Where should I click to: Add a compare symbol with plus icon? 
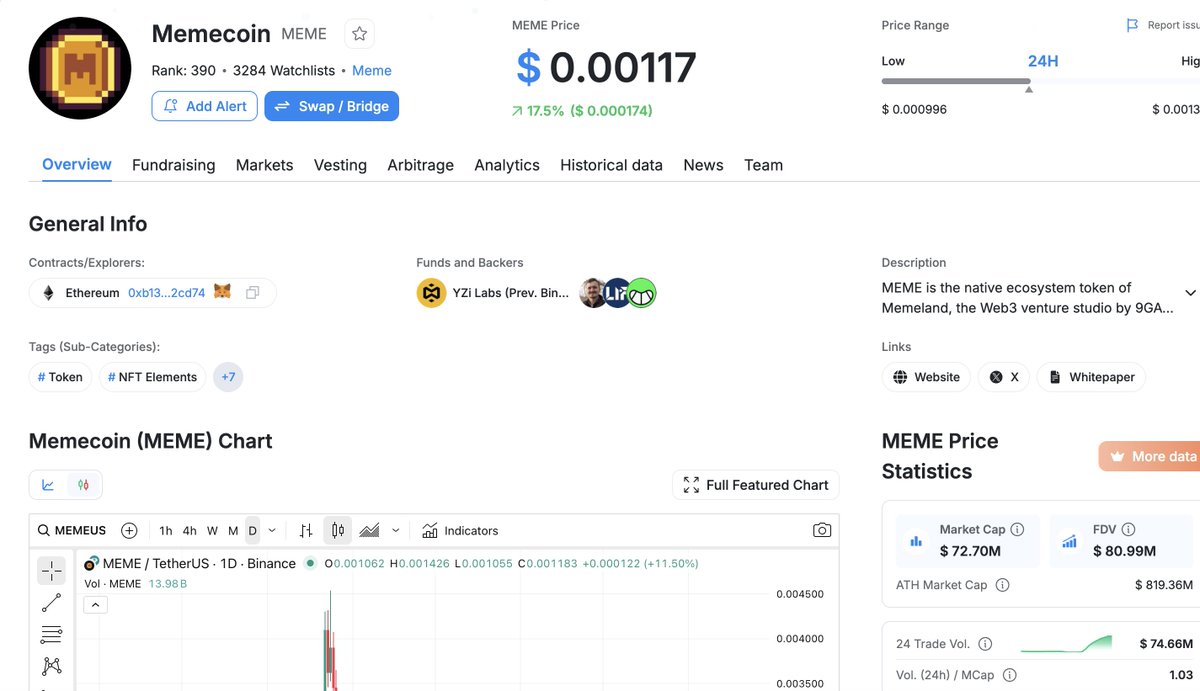coord(129,531)
